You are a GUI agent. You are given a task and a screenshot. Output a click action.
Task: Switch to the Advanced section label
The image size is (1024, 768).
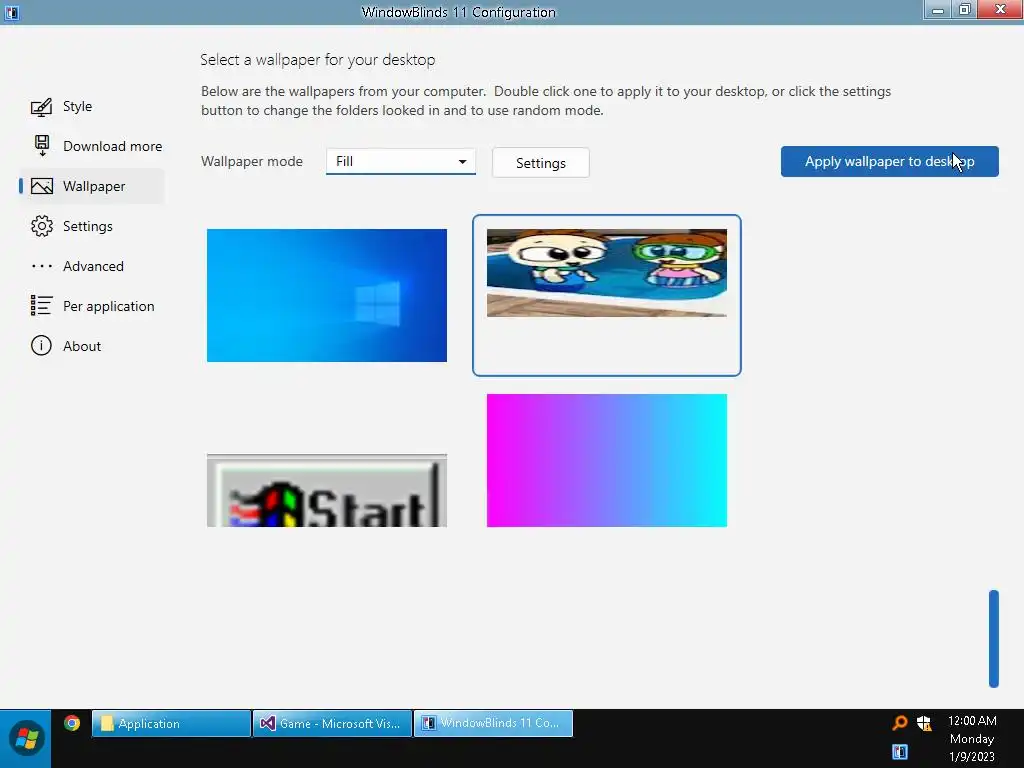pos(93,266)
